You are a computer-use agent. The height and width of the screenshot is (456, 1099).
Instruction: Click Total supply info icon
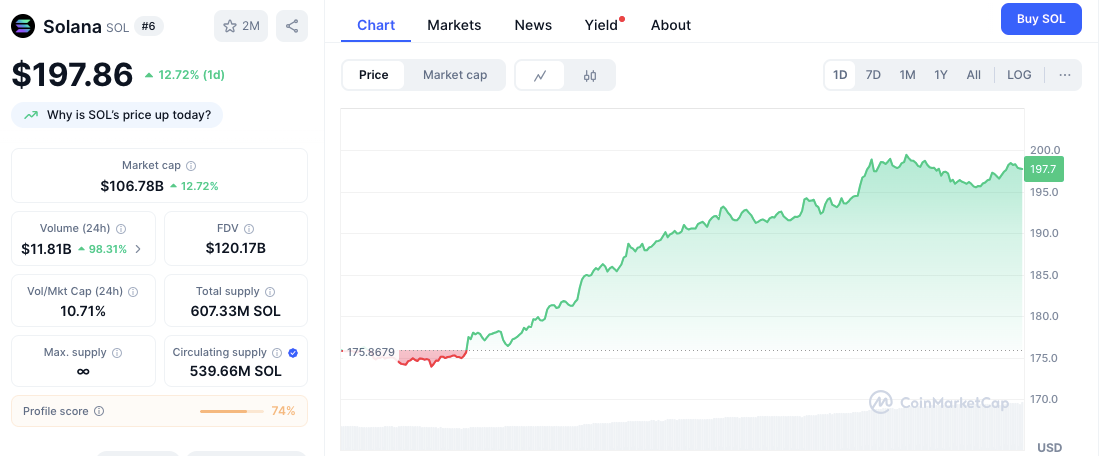pos(270,291)
